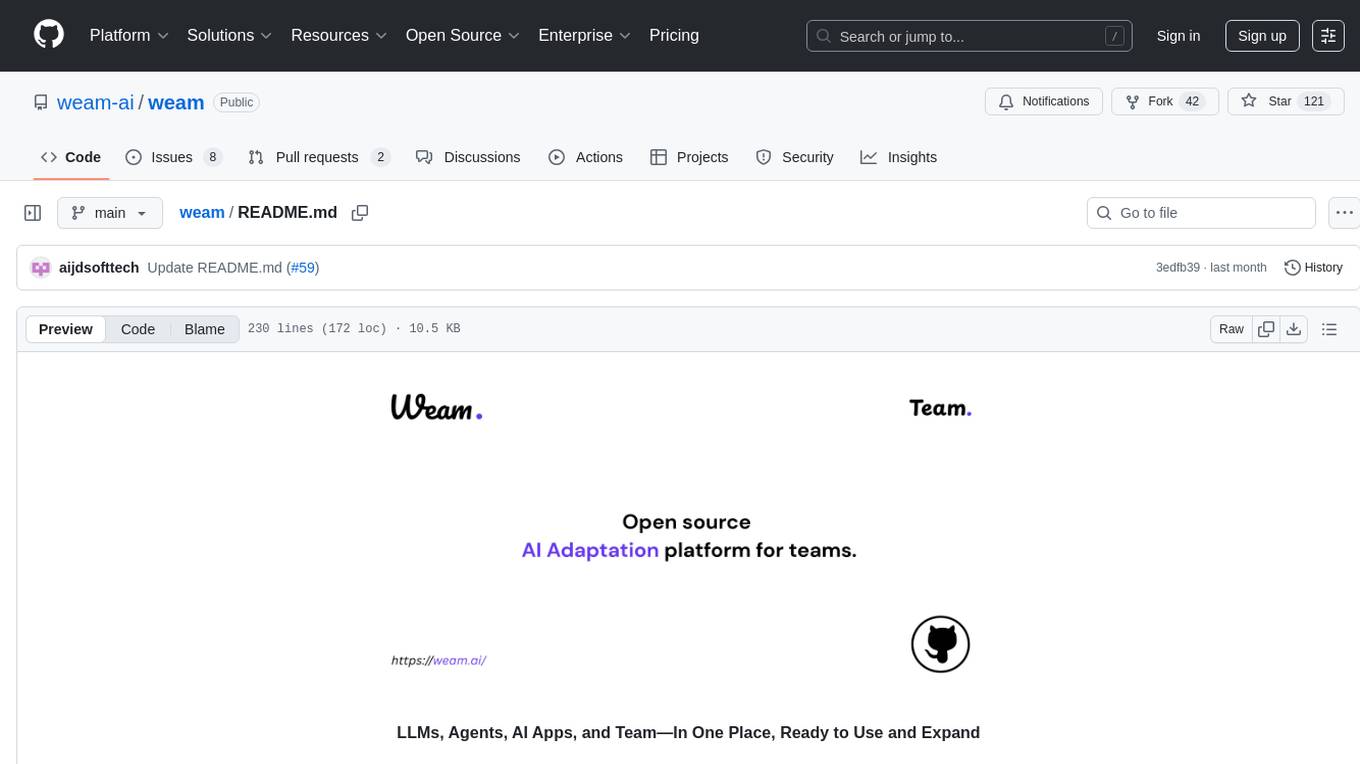Viewport: 1360px width, 764px height.
Task: Open the Actions tab
Action: coord(586,157)
